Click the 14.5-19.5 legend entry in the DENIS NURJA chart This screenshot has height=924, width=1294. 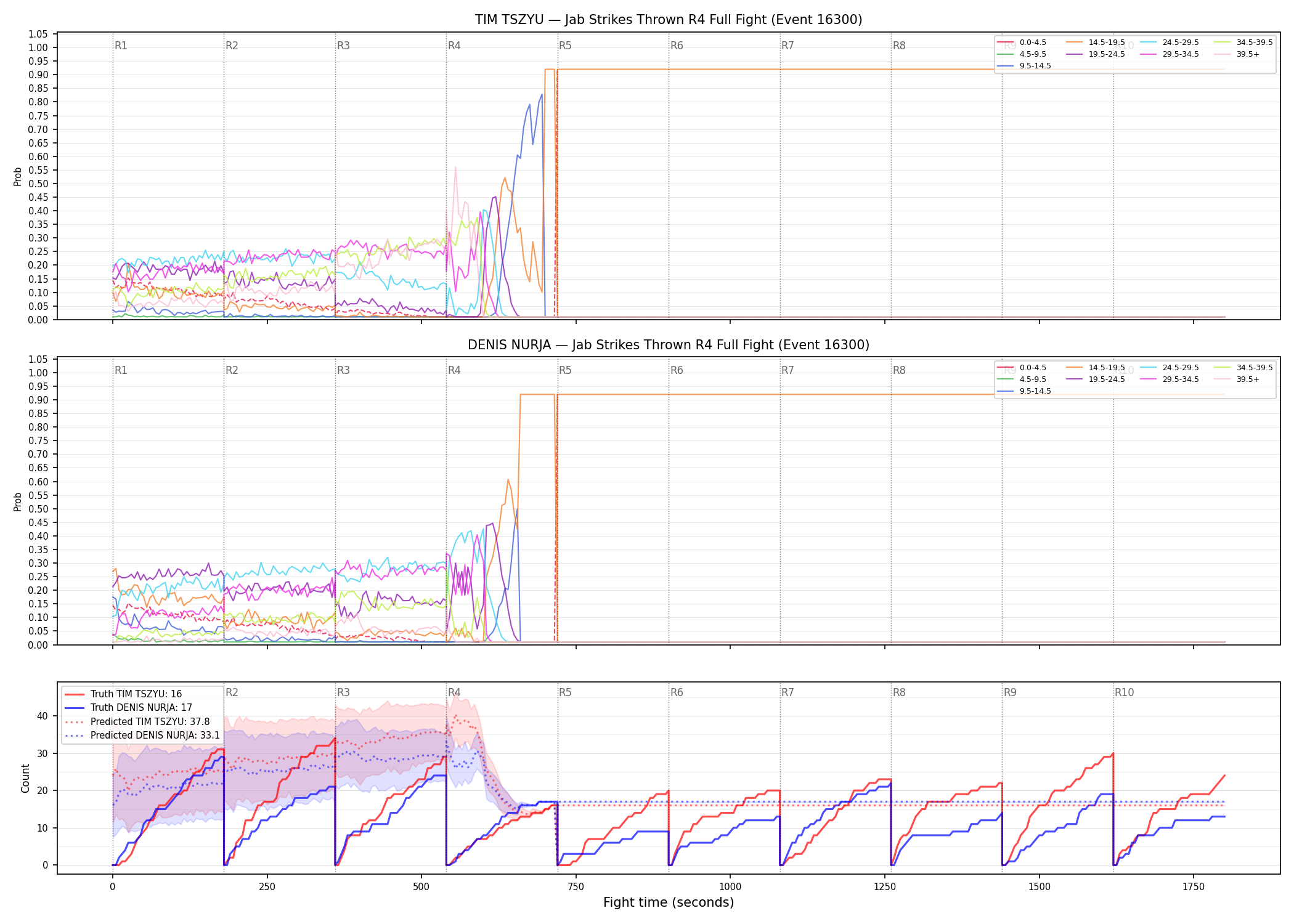tap(1096, 368)
